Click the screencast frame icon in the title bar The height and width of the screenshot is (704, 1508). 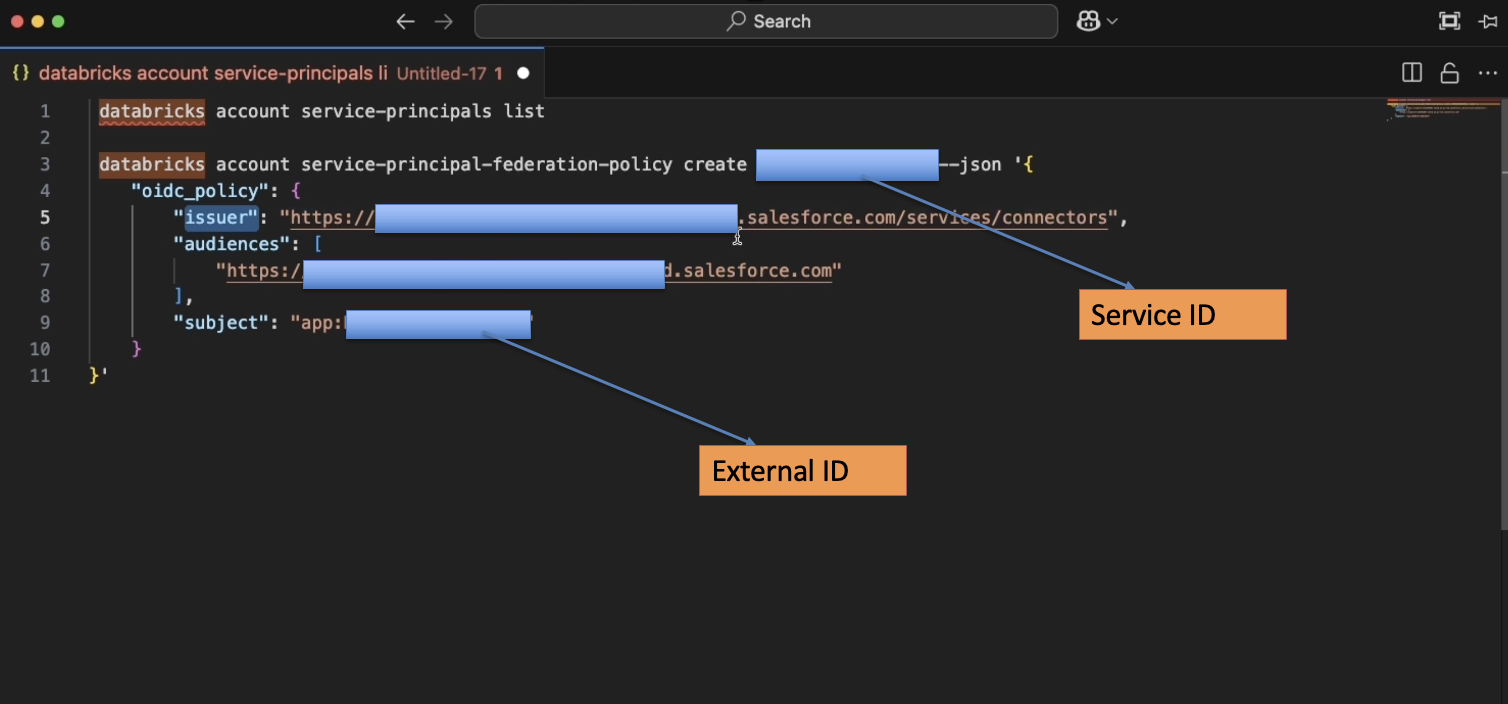[1448, 21]
